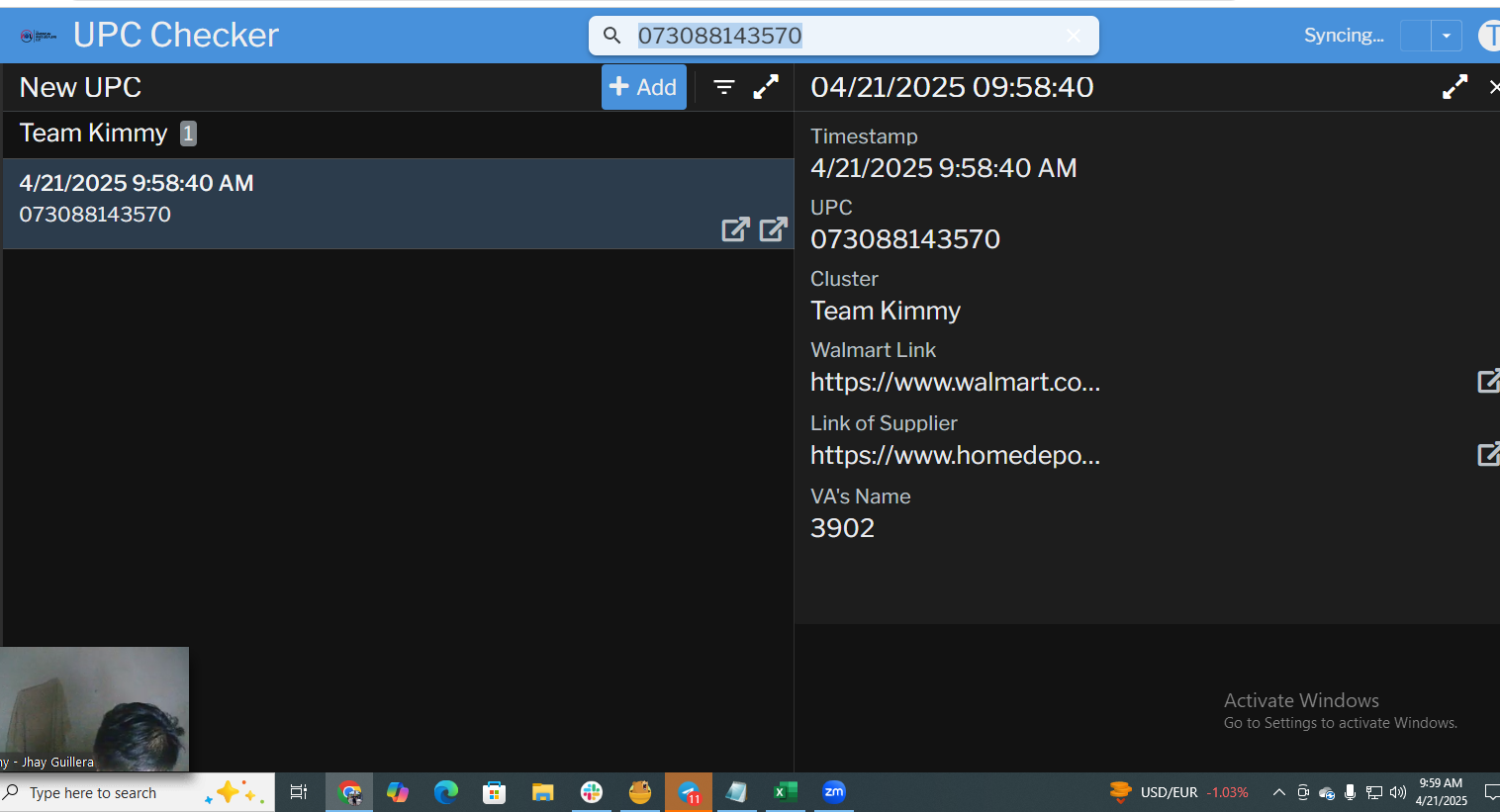Open the list filter options icon
This screenshot has height=812, width=1500.
[x=724, y=87]
